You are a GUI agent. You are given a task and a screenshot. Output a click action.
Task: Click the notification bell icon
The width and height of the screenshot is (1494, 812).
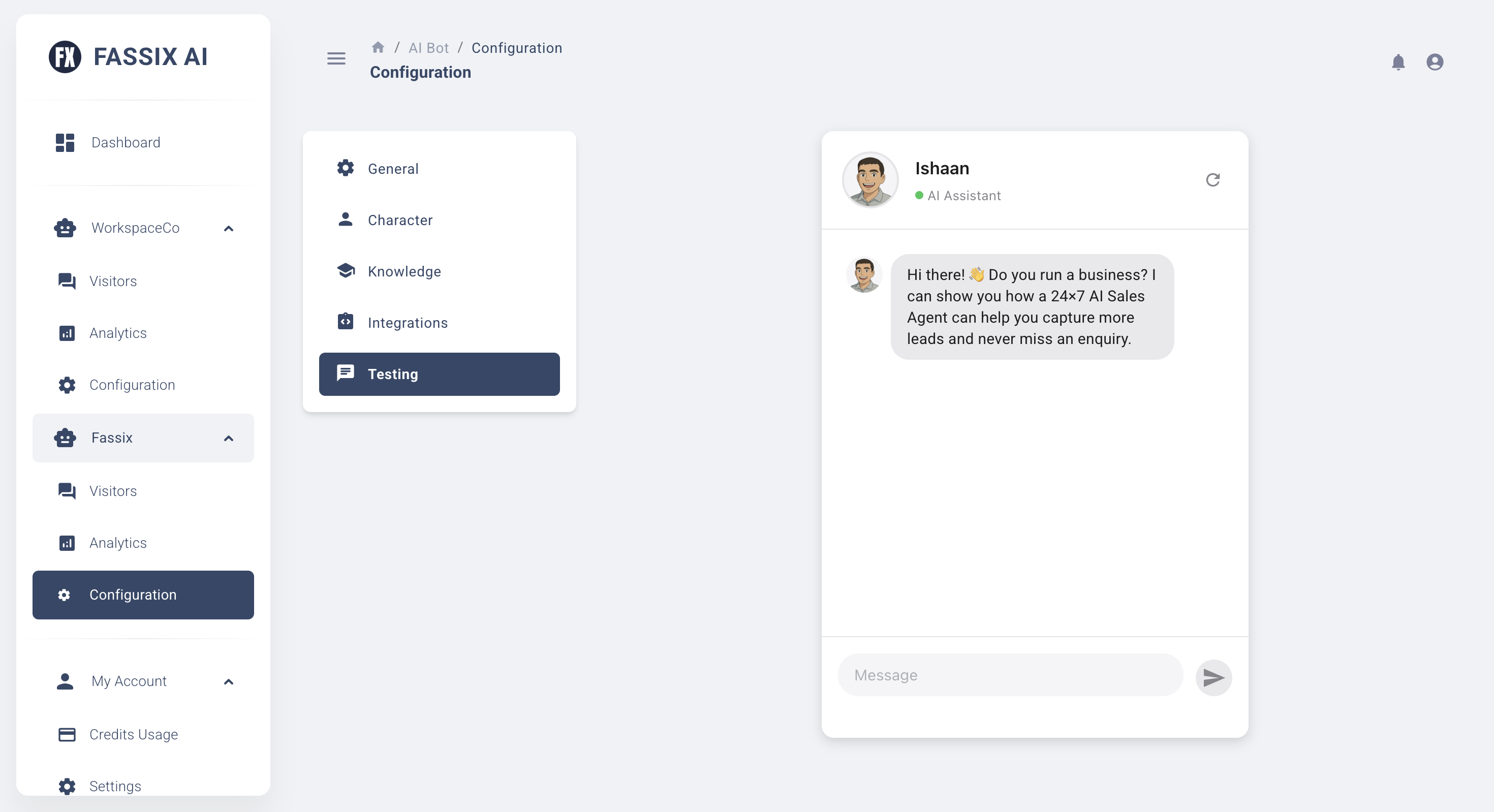click(x=1398, y=62)
